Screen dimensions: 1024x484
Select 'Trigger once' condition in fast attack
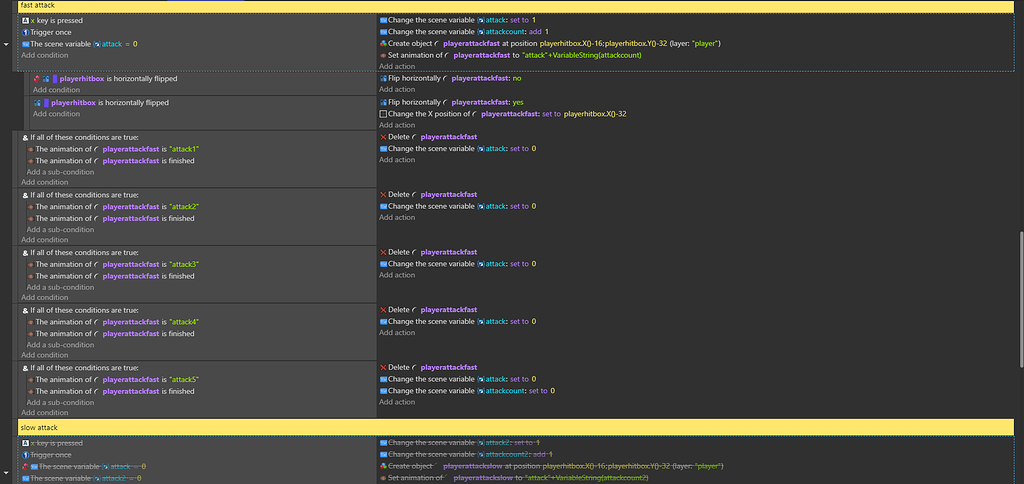pyautogui.click(x=46, y=32)
